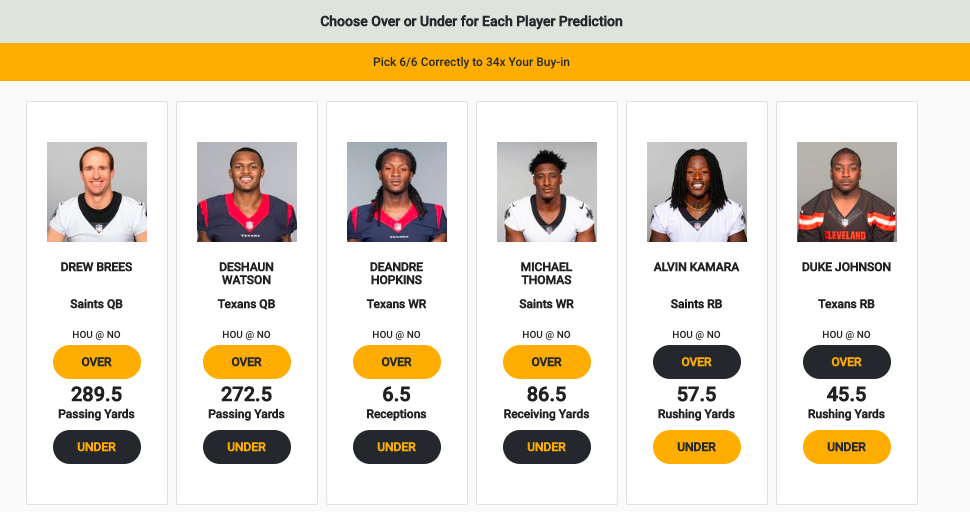Select OVER for Drew Brees passing yards
Image resolution: width=970 pixels, height=512 pixels.
coord(97,362)
